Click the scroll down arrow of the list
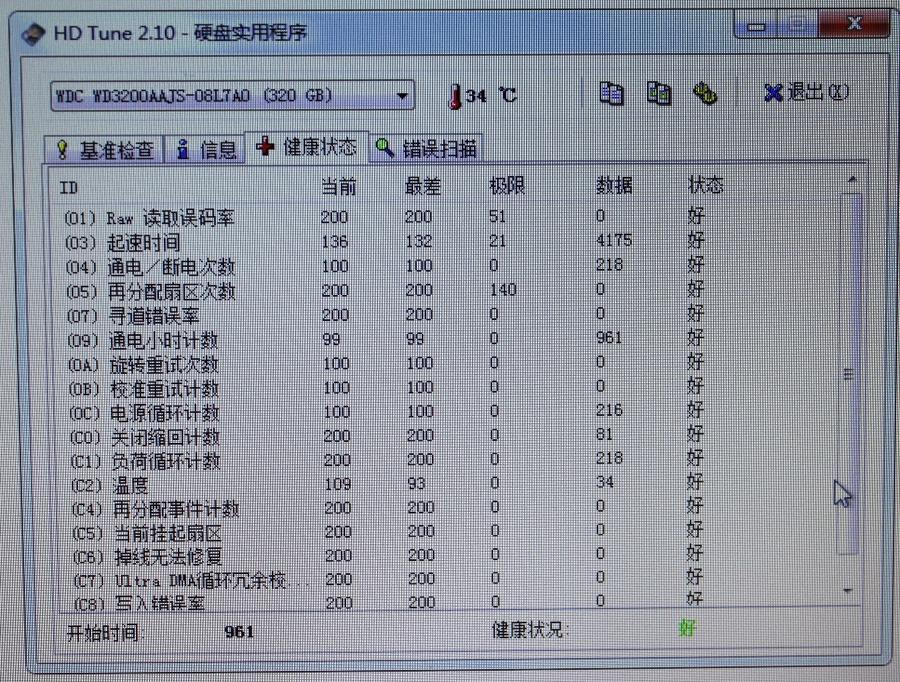Image resolution: width=900 pixels, height=682 pixels. click(x=848, y=591)
